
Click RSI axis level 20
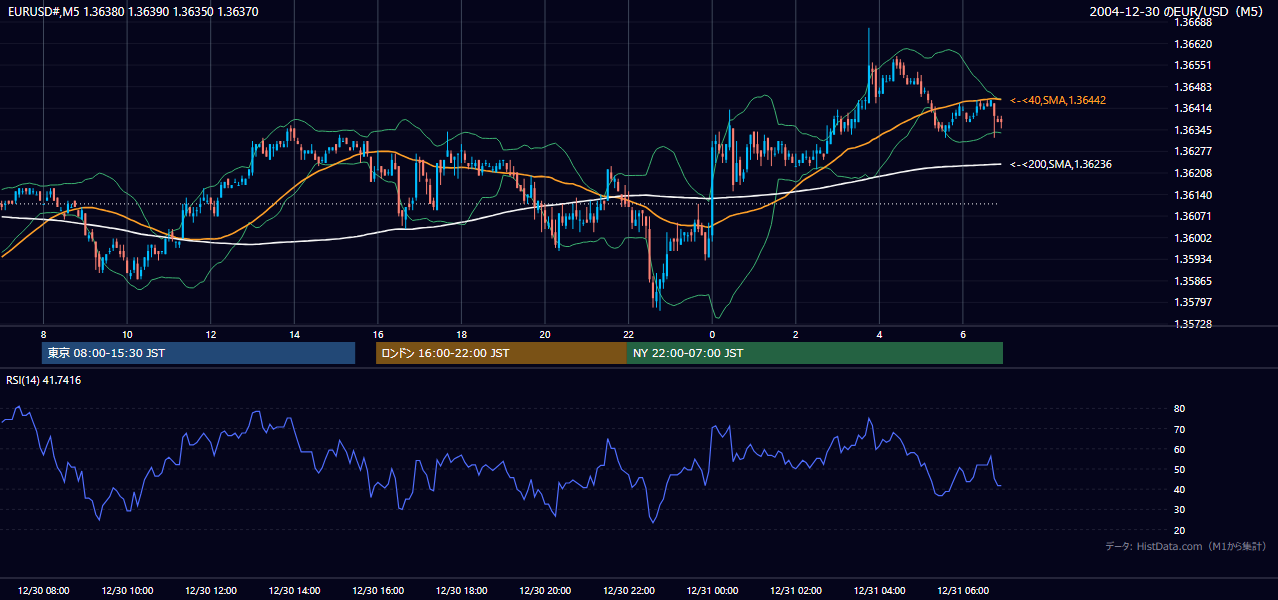(x=1179, y=530)
